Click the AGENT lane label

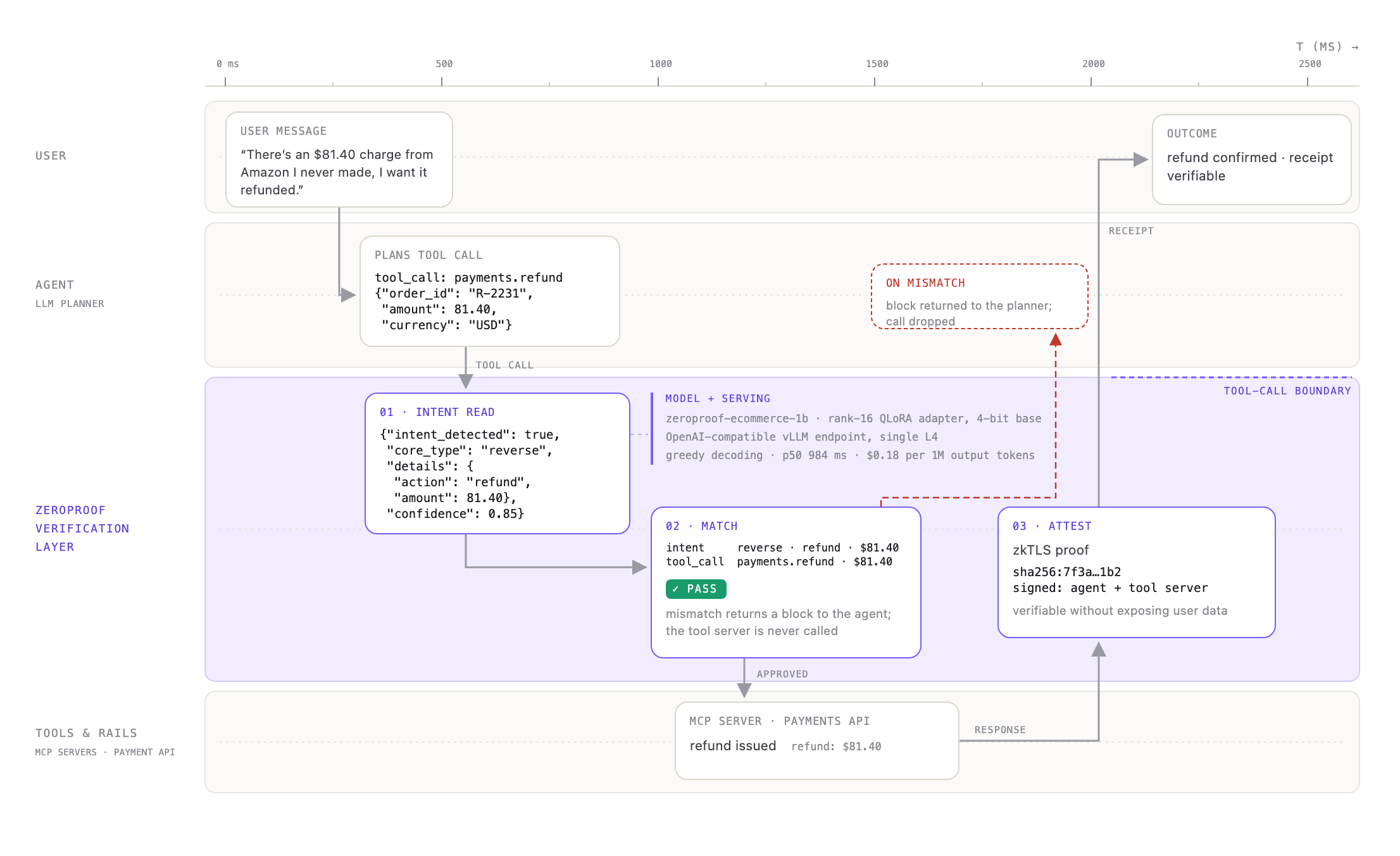click(54, 285)
